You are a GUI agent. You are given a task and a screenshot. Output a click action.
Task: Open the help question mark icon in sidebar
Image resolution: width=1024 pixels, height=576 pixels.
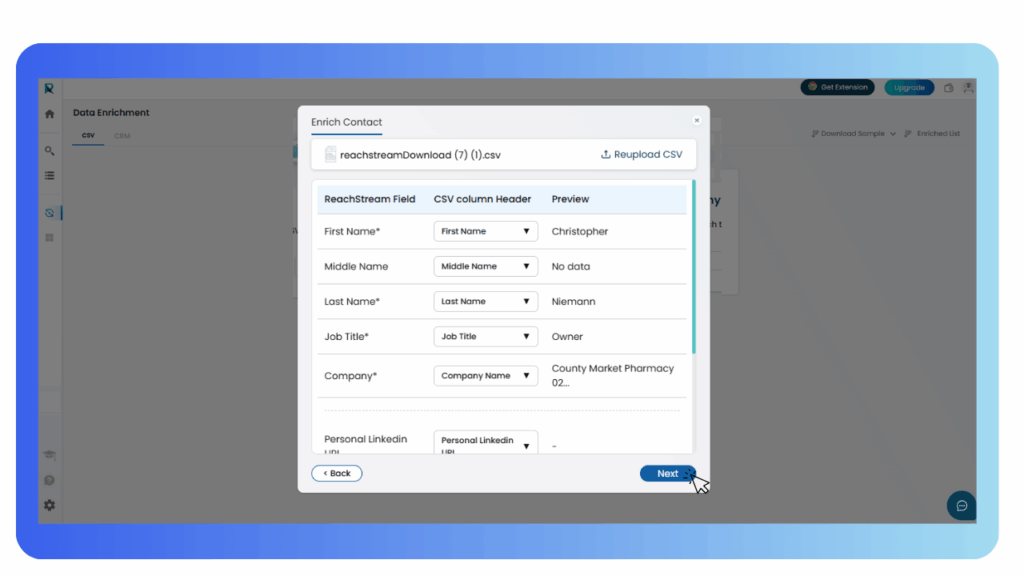(50, 481)
